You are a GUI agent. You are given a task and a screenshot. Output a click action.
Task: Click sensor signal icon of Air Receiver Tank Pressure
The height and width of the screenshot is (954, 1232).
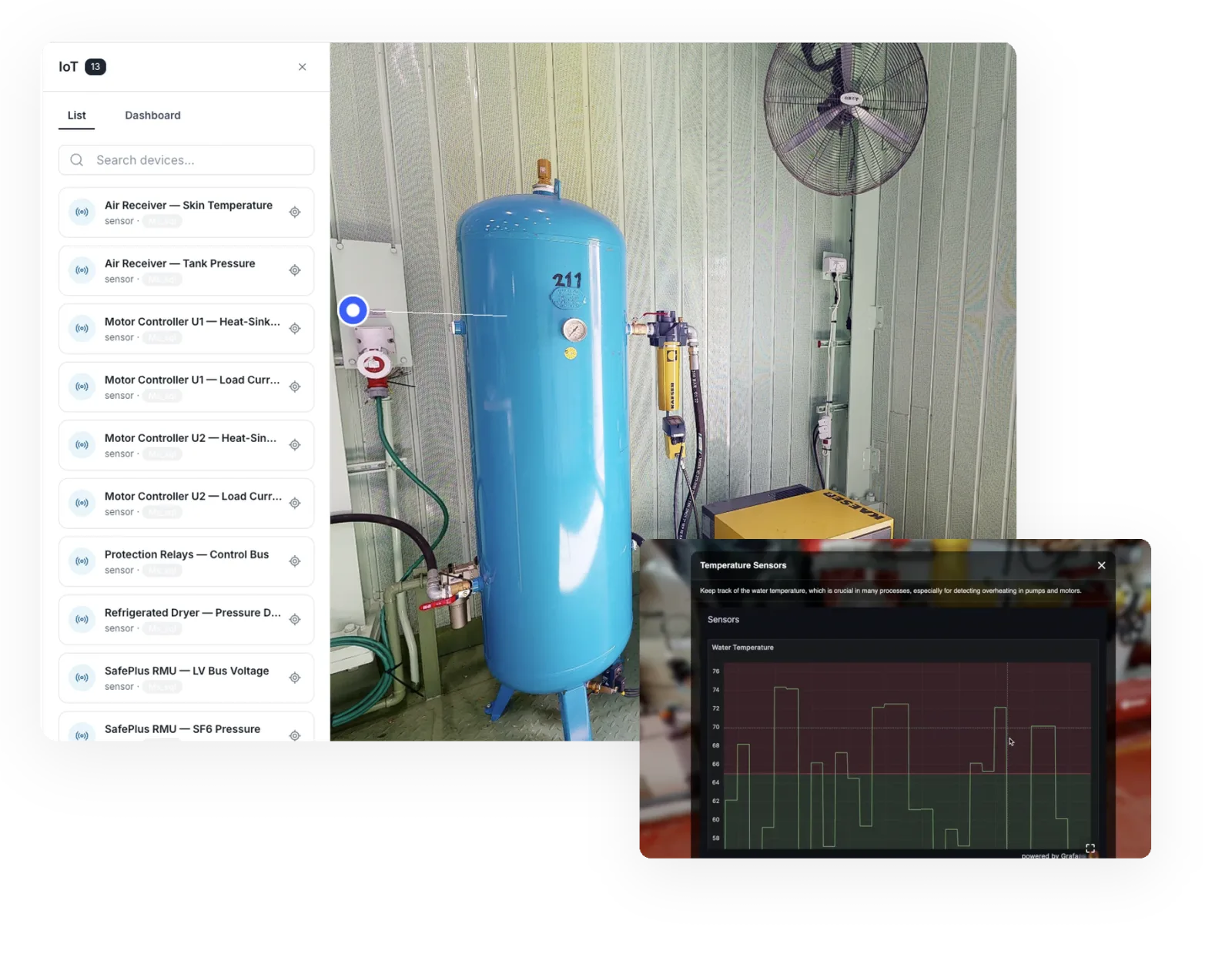click(82, 270)
